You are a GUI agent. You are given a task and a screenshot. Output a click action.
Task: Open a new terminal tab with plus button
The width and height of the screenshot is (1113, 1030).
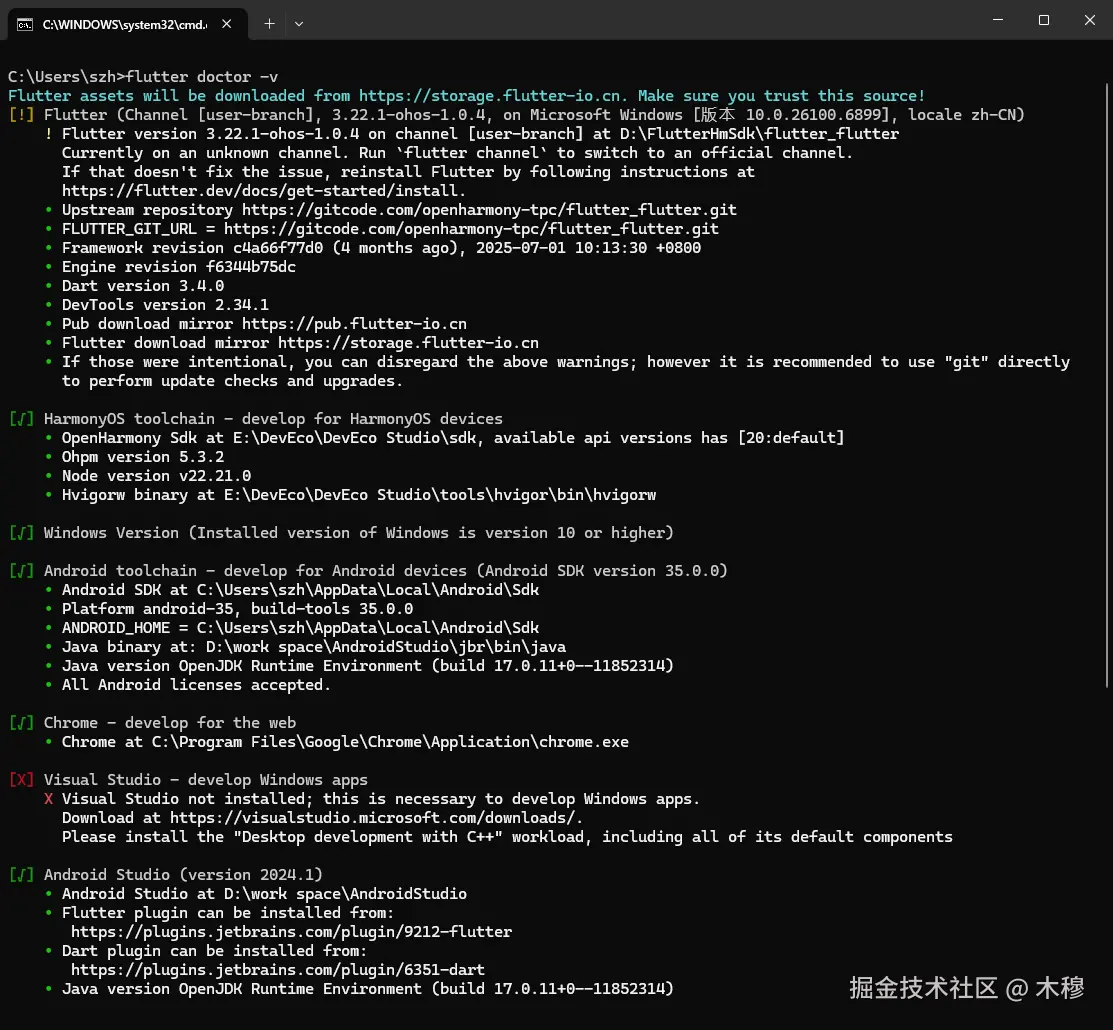pos(270,24)
